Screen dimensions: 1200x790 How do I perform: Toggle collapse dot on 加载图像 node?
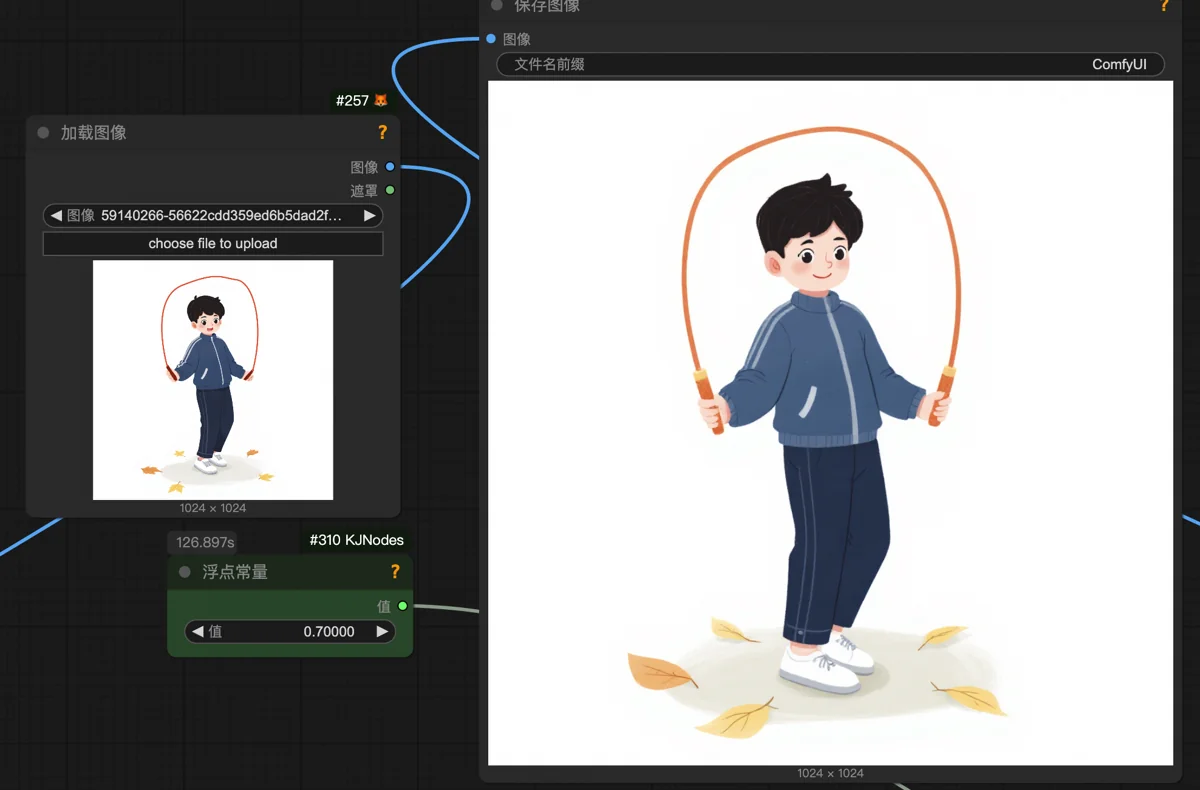click(x=43, y=132)
